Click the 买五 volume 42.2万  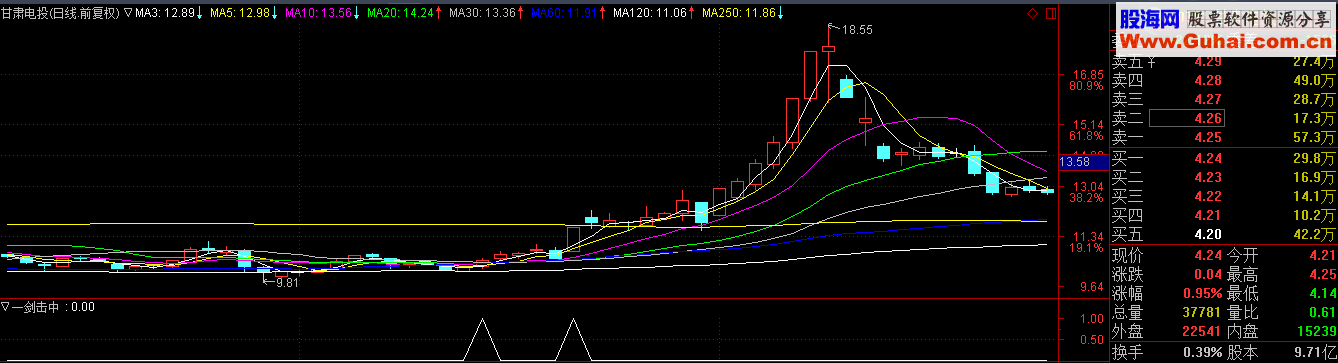[x=1315, y=234]
